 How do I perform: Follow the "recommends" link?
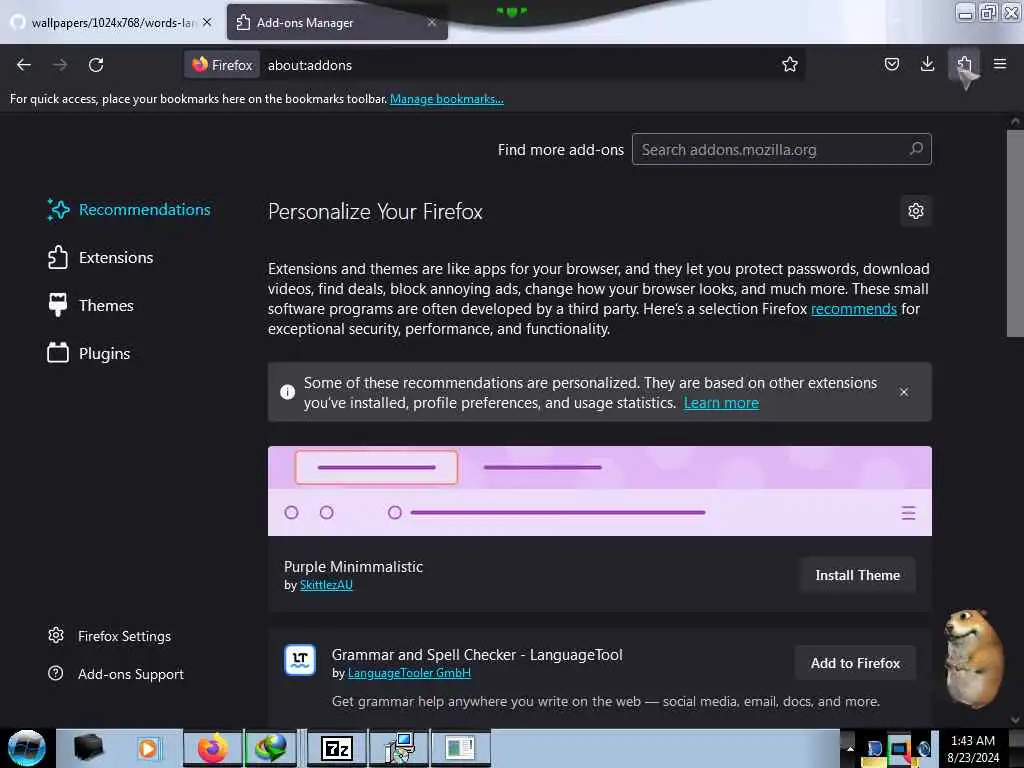(x=854, y=309)
